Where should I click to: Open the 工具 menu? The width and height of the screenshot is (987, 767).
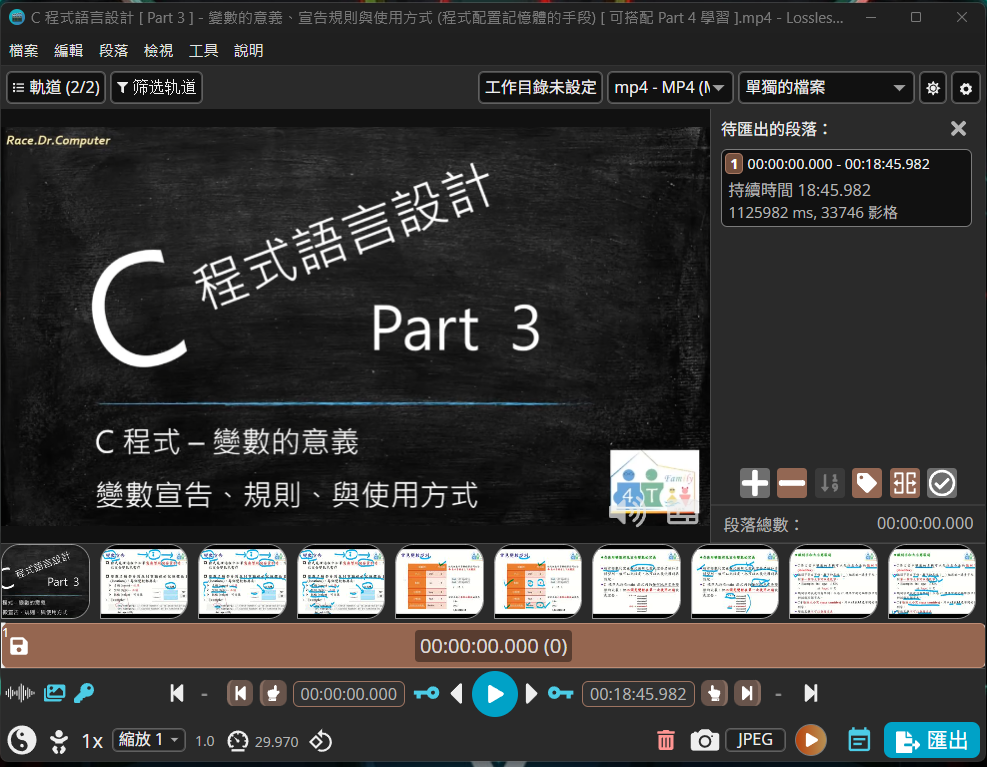coord(204,51)
